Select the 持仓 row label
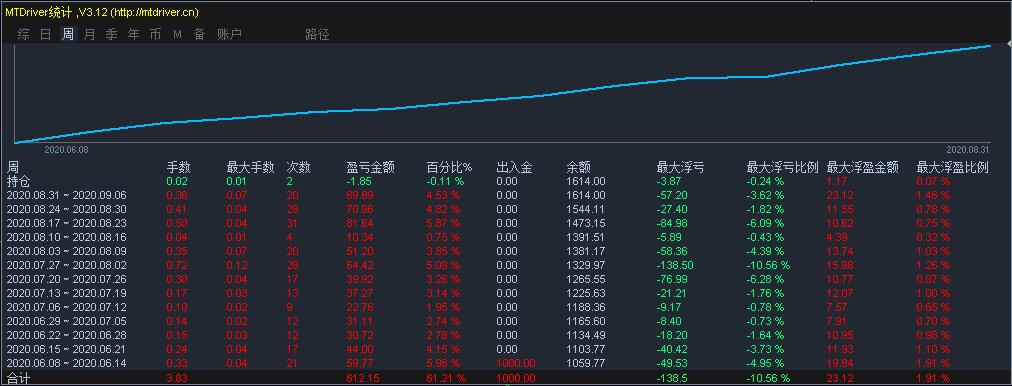The width and height of the screenshot is (1012, 386). (x=18, y=181)
